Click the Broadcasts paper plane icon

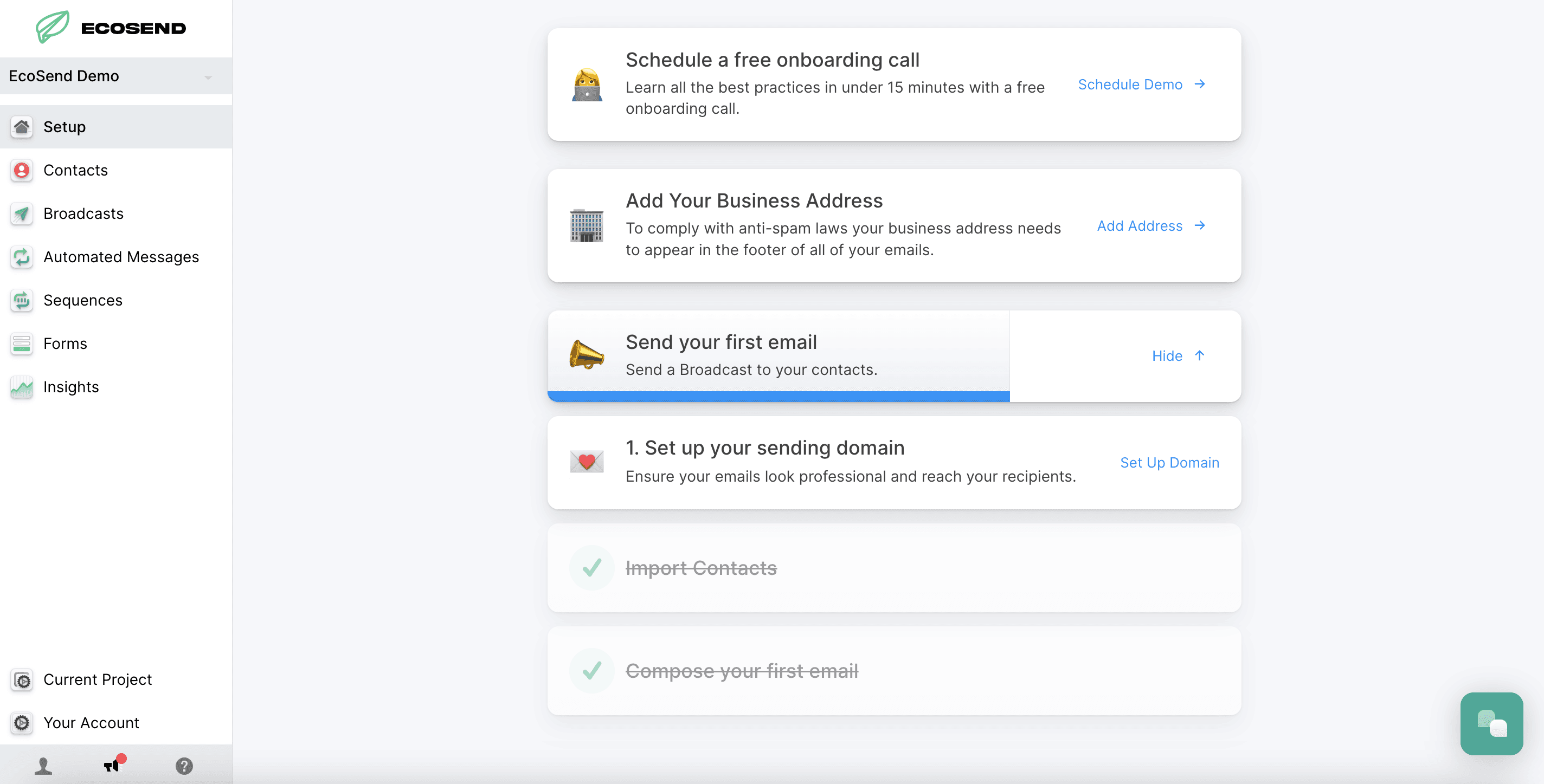click(x=22, y=214)
